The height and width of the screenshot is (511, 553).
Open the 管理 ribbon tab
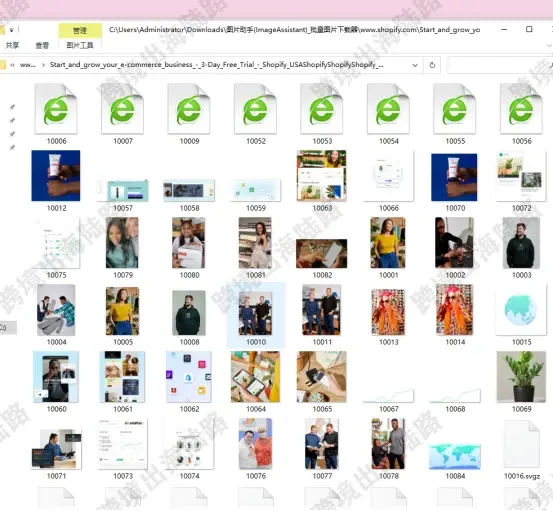pyautogui.click(x=80, y=30)
